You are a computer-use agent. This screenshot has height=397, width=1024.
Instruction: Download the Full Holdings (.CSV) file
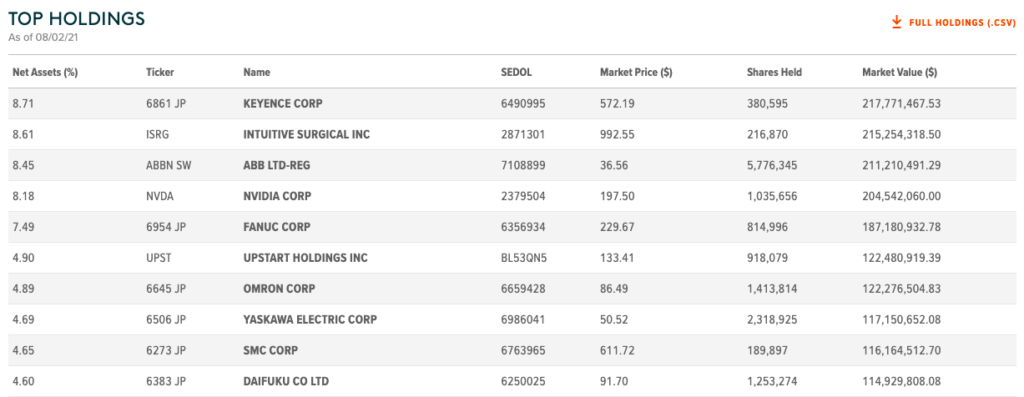click(x=953, y=23)
